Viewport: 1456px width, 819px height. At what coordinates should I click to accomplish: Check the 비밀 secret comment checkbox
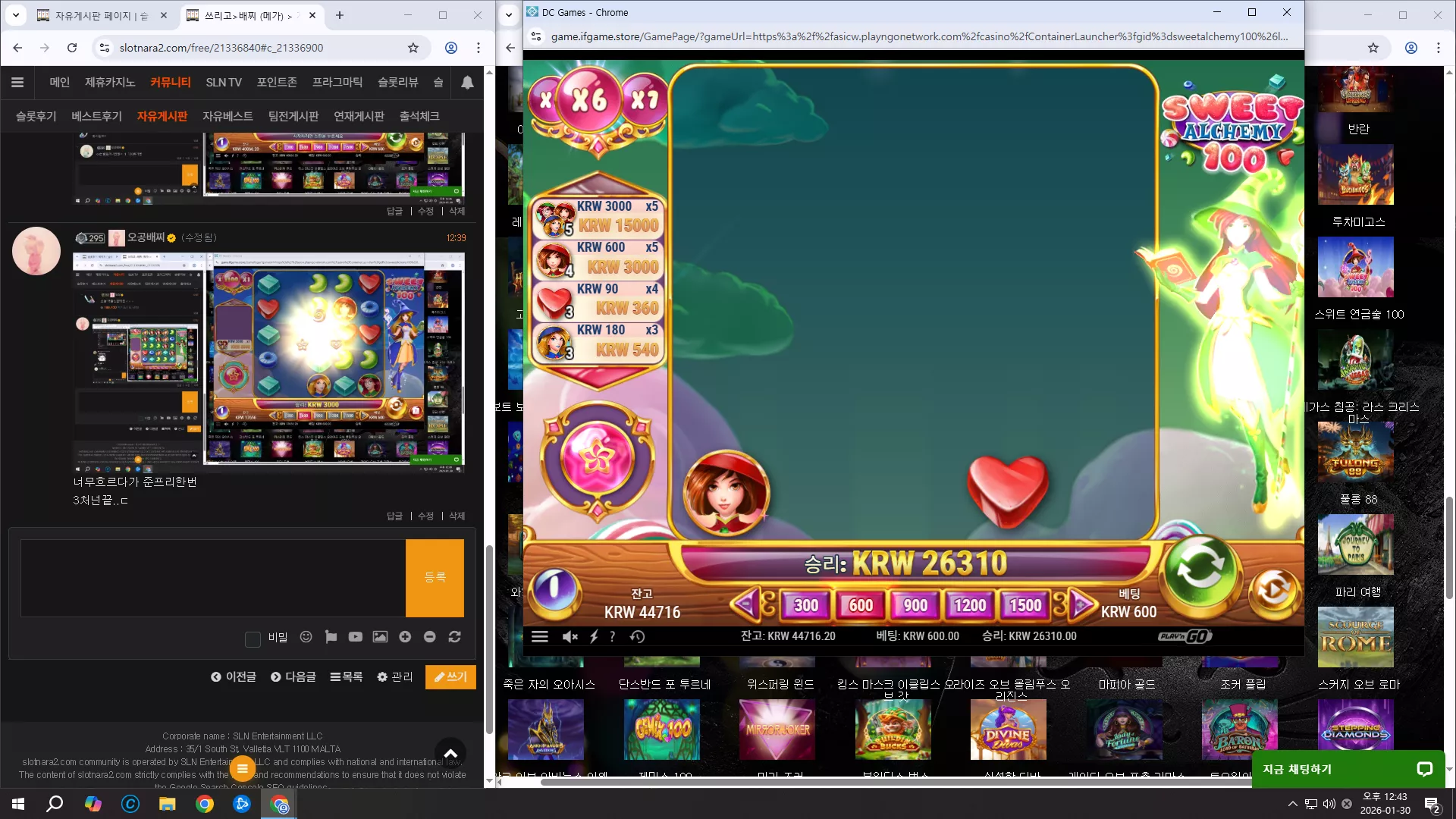point(253,639)
